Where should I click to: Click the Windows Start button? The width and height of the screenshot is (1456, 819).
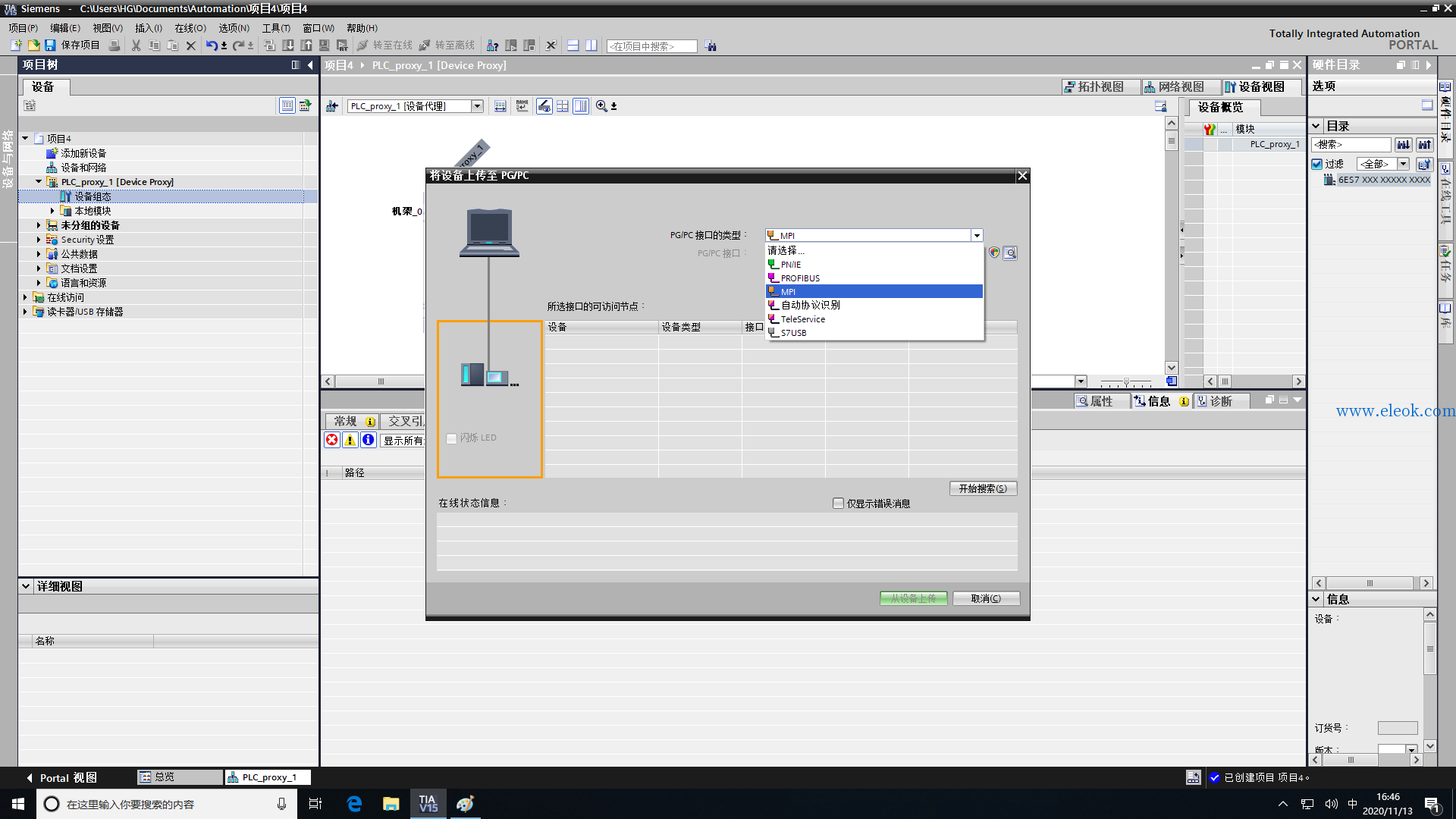coord(18,804)
